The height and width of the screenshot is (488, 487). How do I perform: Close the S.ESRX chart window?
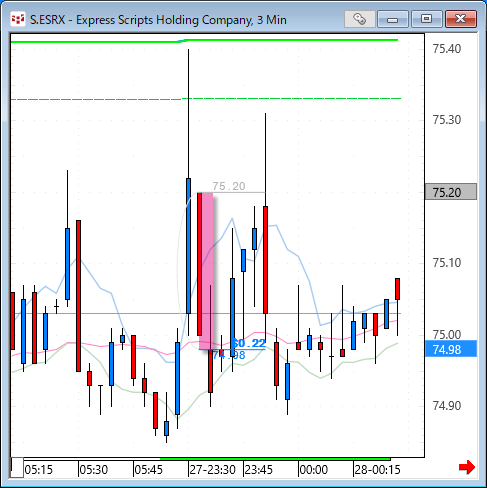click(x=461, y=19)
